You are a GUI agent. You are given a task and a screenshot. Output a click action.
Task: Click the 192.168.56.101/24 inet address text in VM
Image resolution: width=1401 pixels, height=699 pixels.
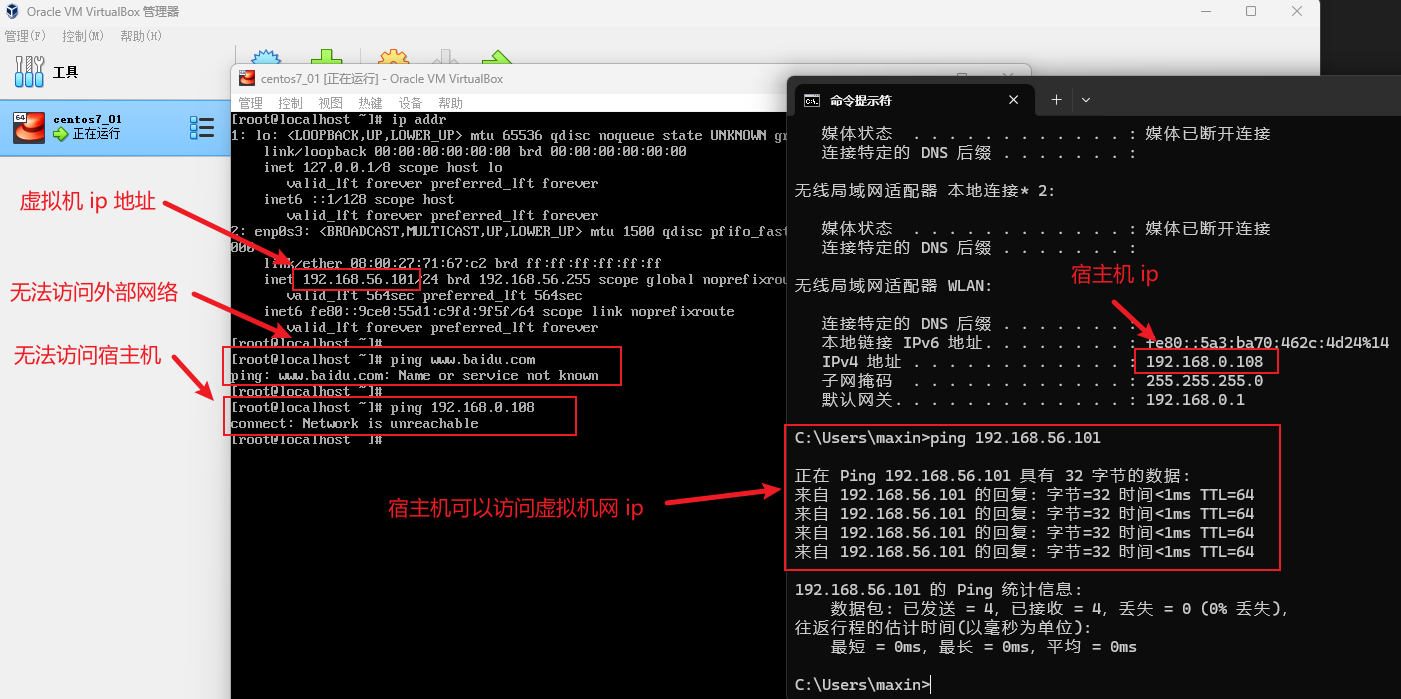click(x=371, y=279)
